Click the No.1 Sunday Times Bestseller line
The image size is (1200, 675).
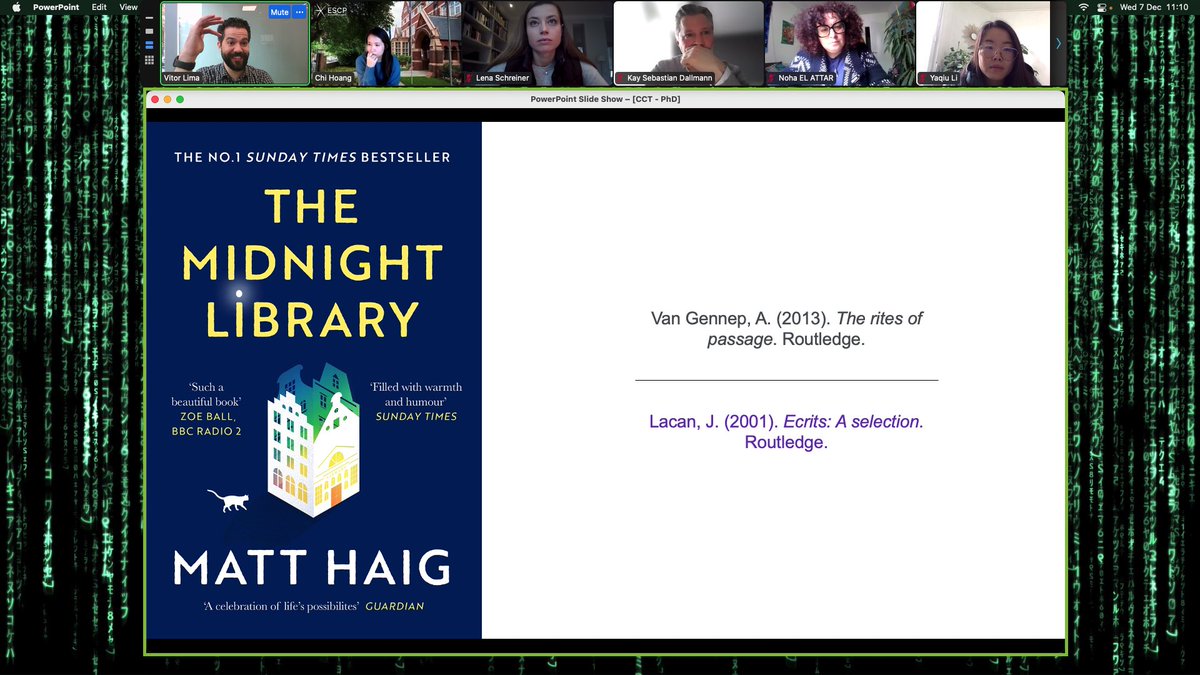(x=312, y=157)
